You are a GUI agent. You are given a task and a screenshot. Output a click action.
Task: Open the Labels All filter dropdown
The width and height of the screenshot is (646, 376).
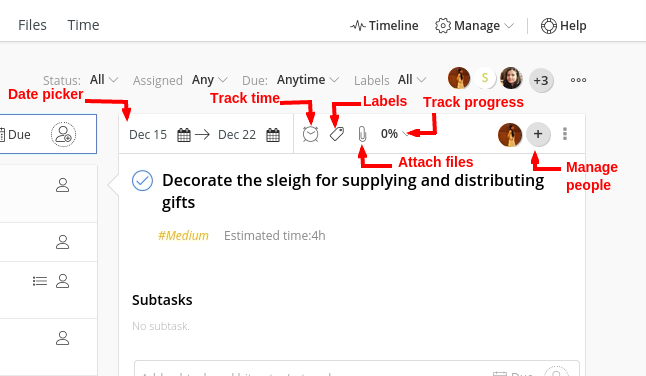412,79
